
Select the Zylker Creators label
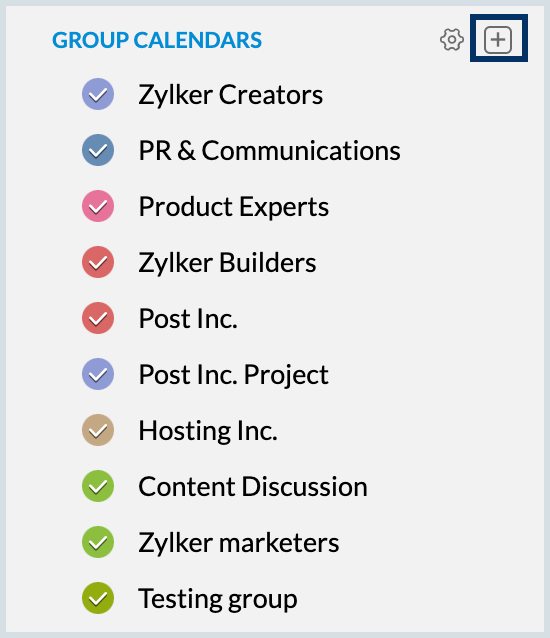click(231, 95)
